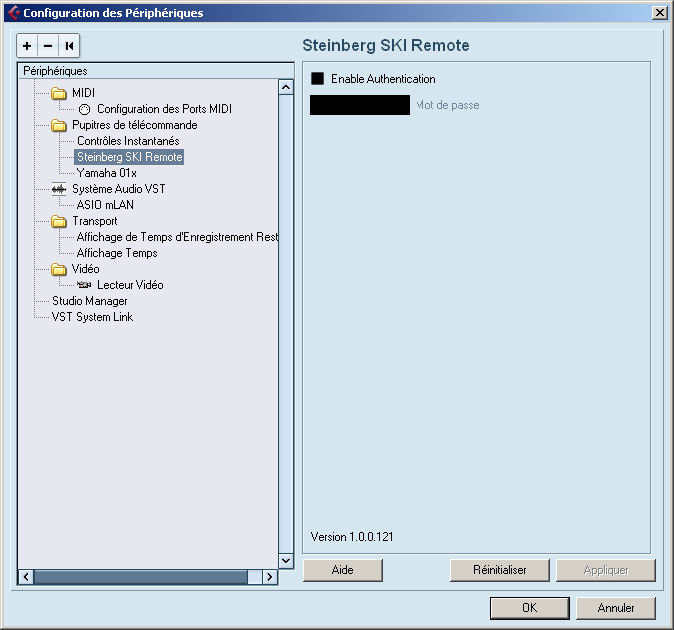Screen dimensions: 674x630
Task: Select Configuration des Ports MIDI
Action: (x=164, y=109)
